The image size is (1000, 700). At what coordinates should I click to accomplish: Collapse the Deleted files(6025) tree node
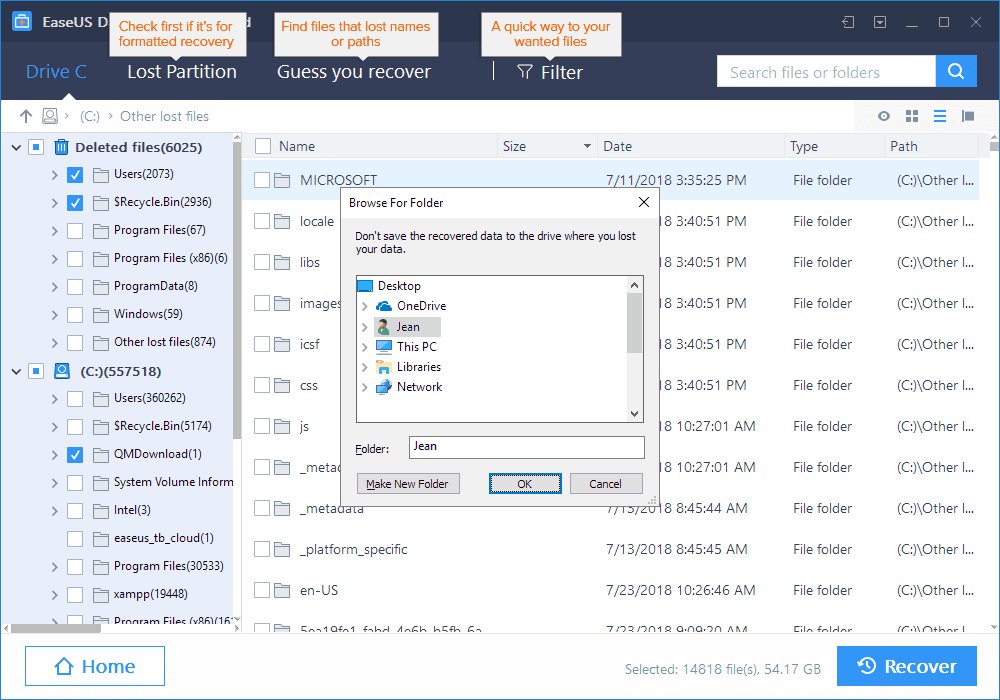tap(16, 147)
